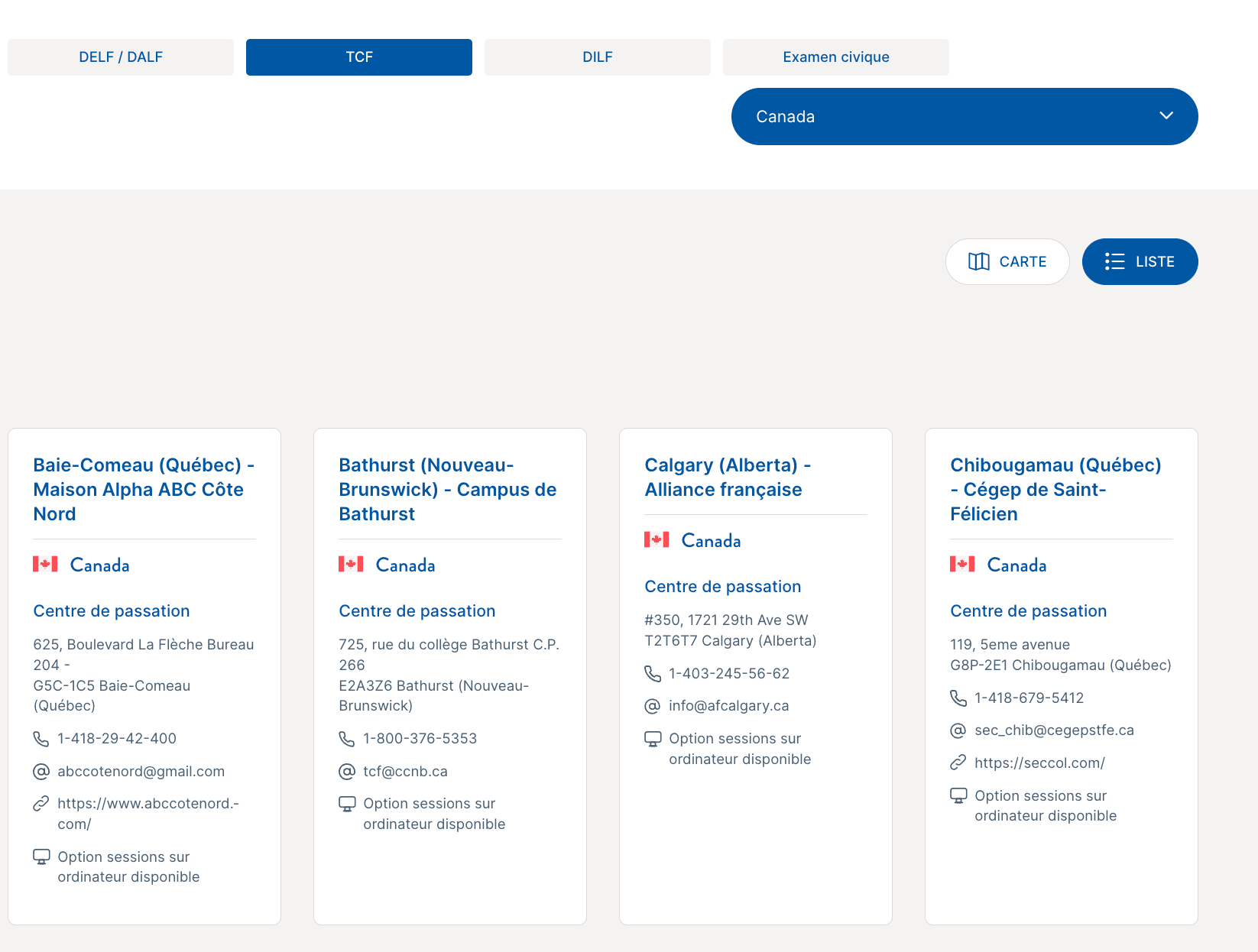Visit https://seccol.com/ website

click(x=1040, y=763)
